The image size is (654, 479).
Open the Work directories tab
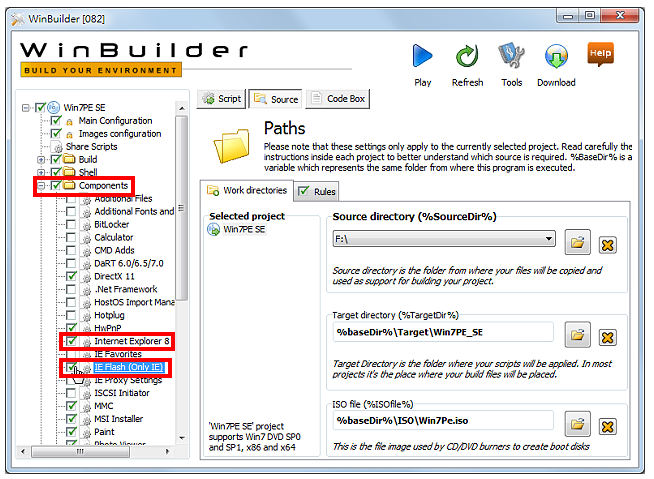(247, 191)
